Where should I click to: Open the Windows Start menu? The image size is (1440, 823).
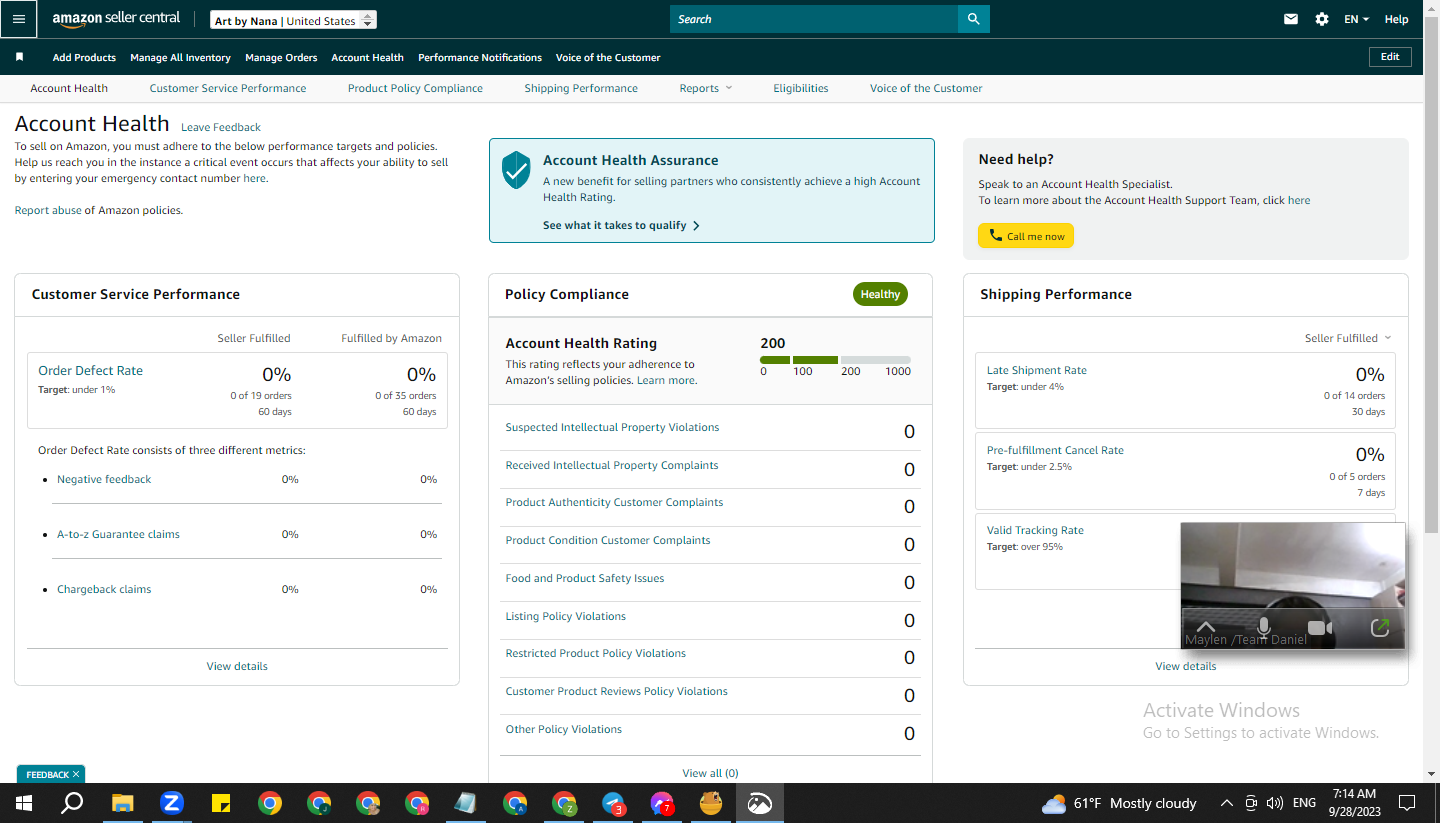[23, 803]
